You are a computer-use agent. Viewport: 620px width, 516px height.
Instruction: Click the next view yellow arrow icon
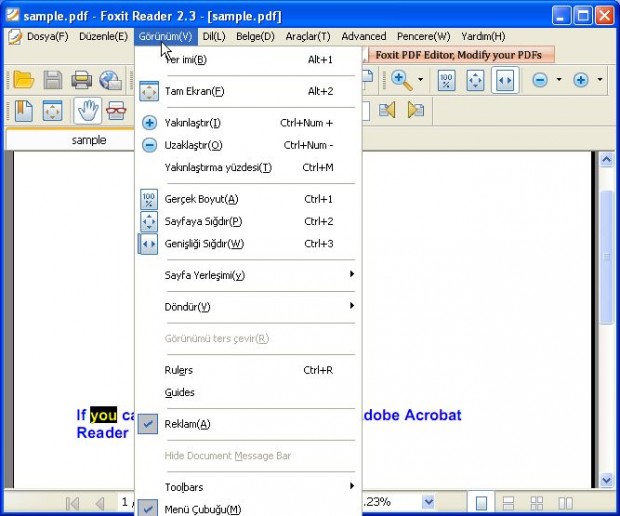(416, 110)
